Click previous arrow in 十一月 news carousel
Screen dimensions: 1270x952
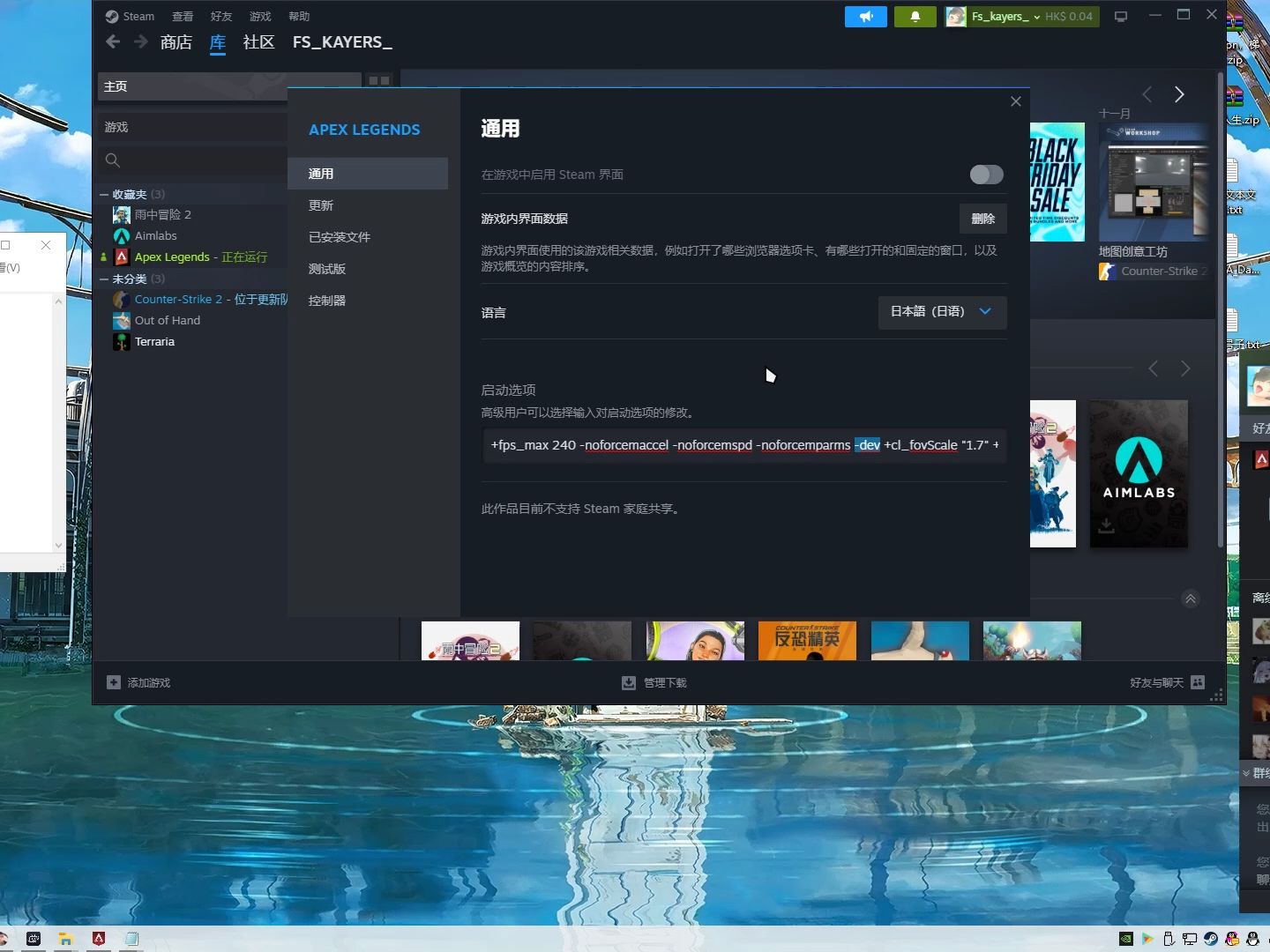[x=1147, y=94]
